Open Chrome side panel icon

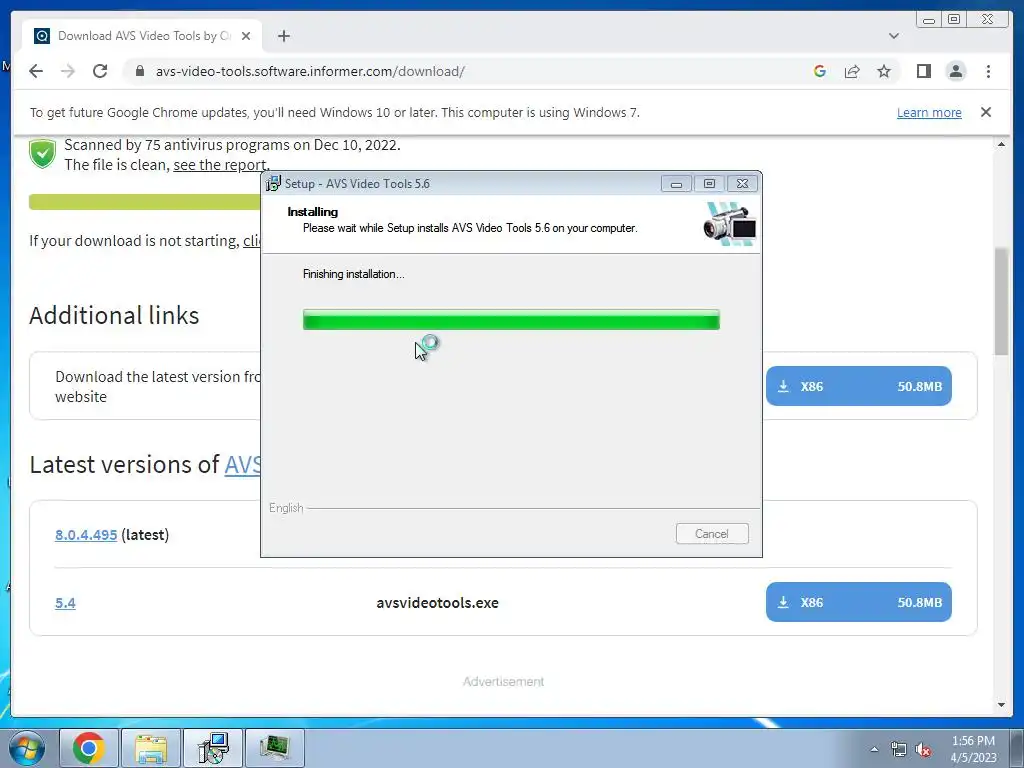[923, 71]
